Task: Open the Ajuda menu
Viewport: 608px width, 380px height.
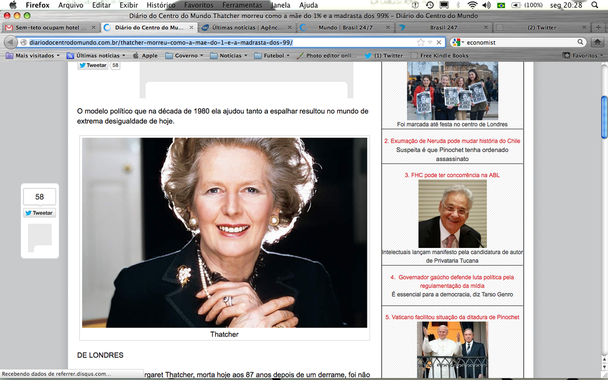Action: point(309,5)
